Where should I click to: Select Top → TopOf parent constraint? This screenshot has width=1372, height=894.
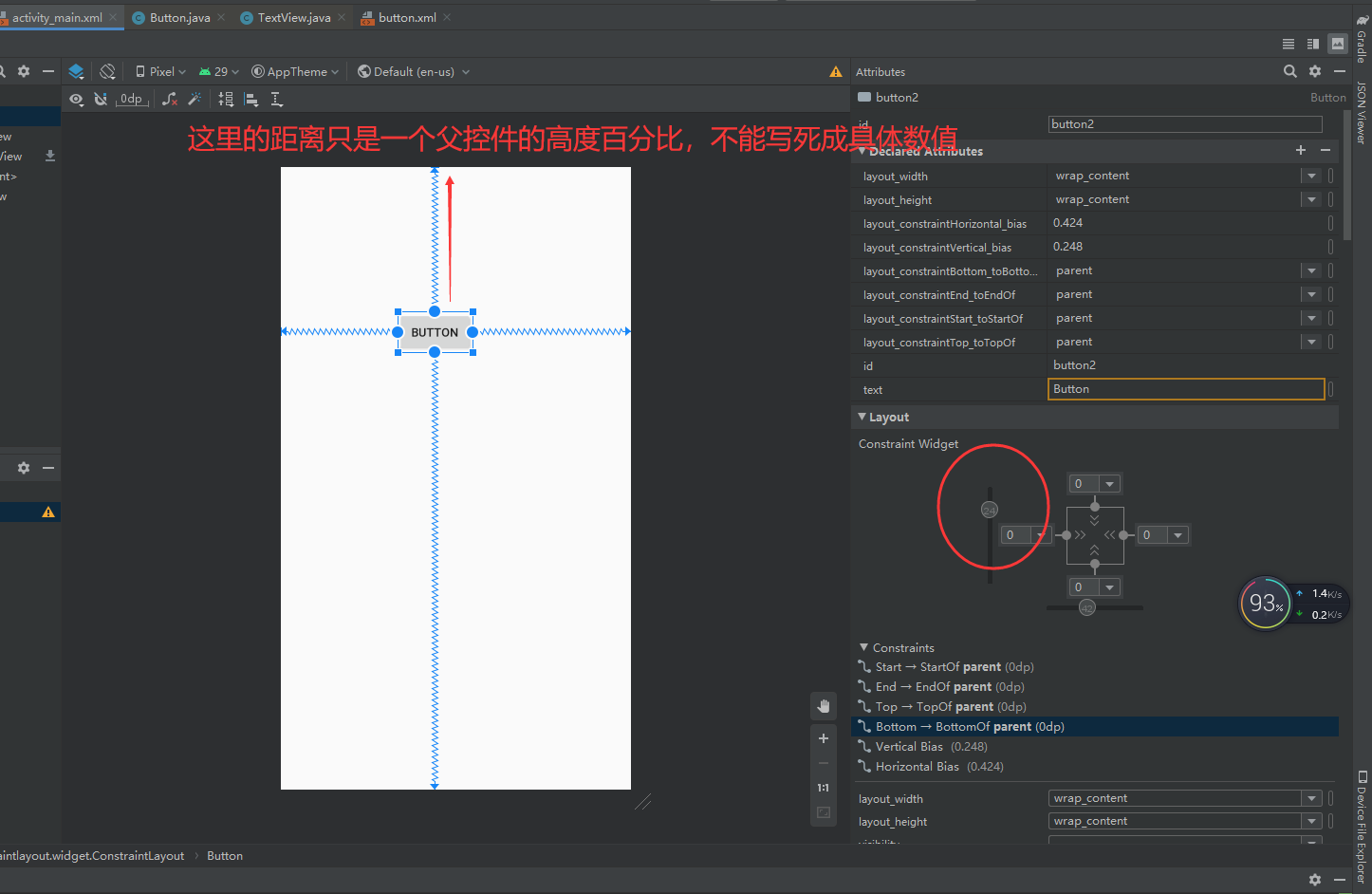1096,707
